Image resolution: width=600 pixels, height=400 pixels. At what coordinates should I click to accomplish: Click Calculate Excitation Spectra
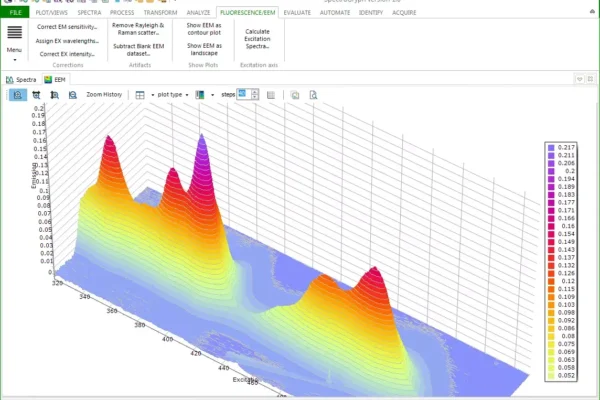[257, 39]
